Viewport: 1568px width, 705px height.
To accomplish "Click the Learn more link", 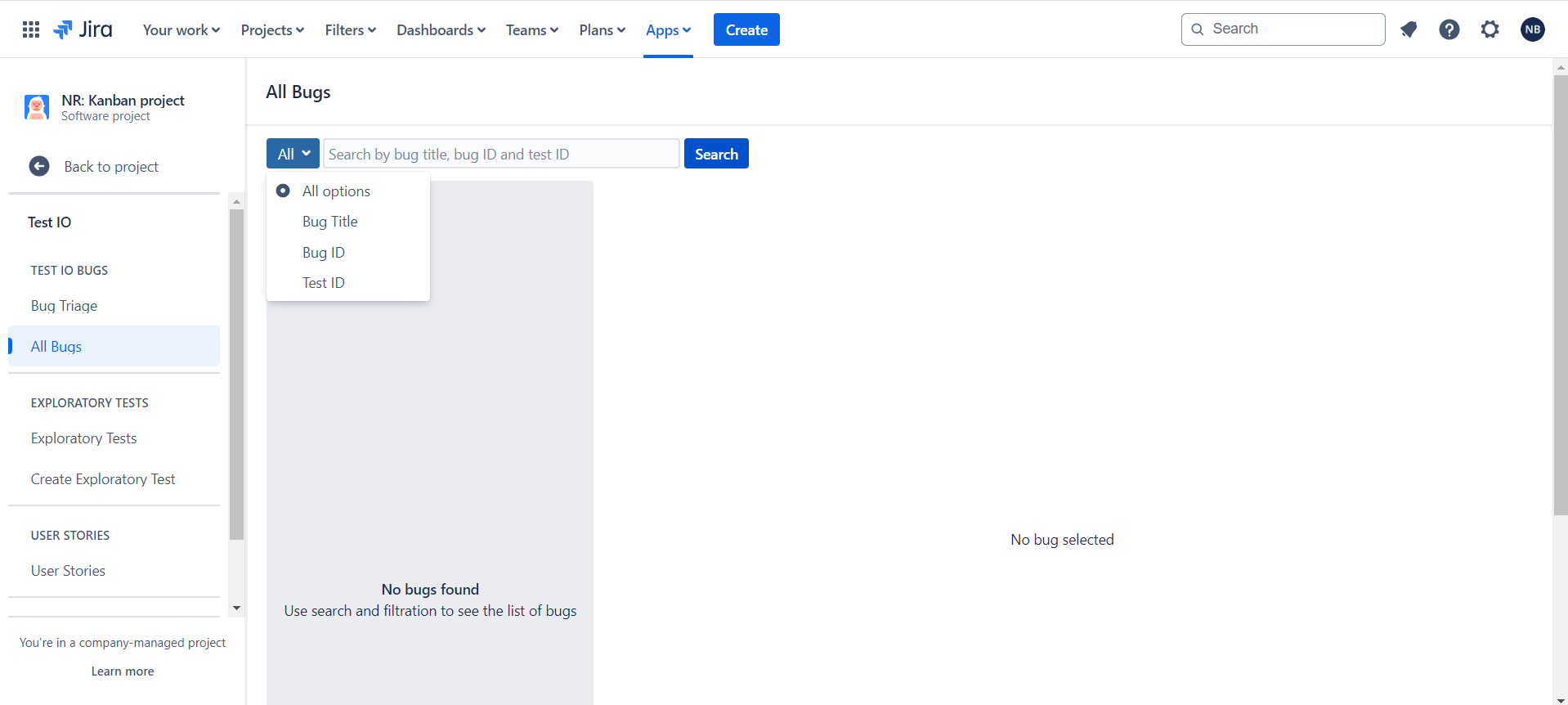I will click(123, 671).
